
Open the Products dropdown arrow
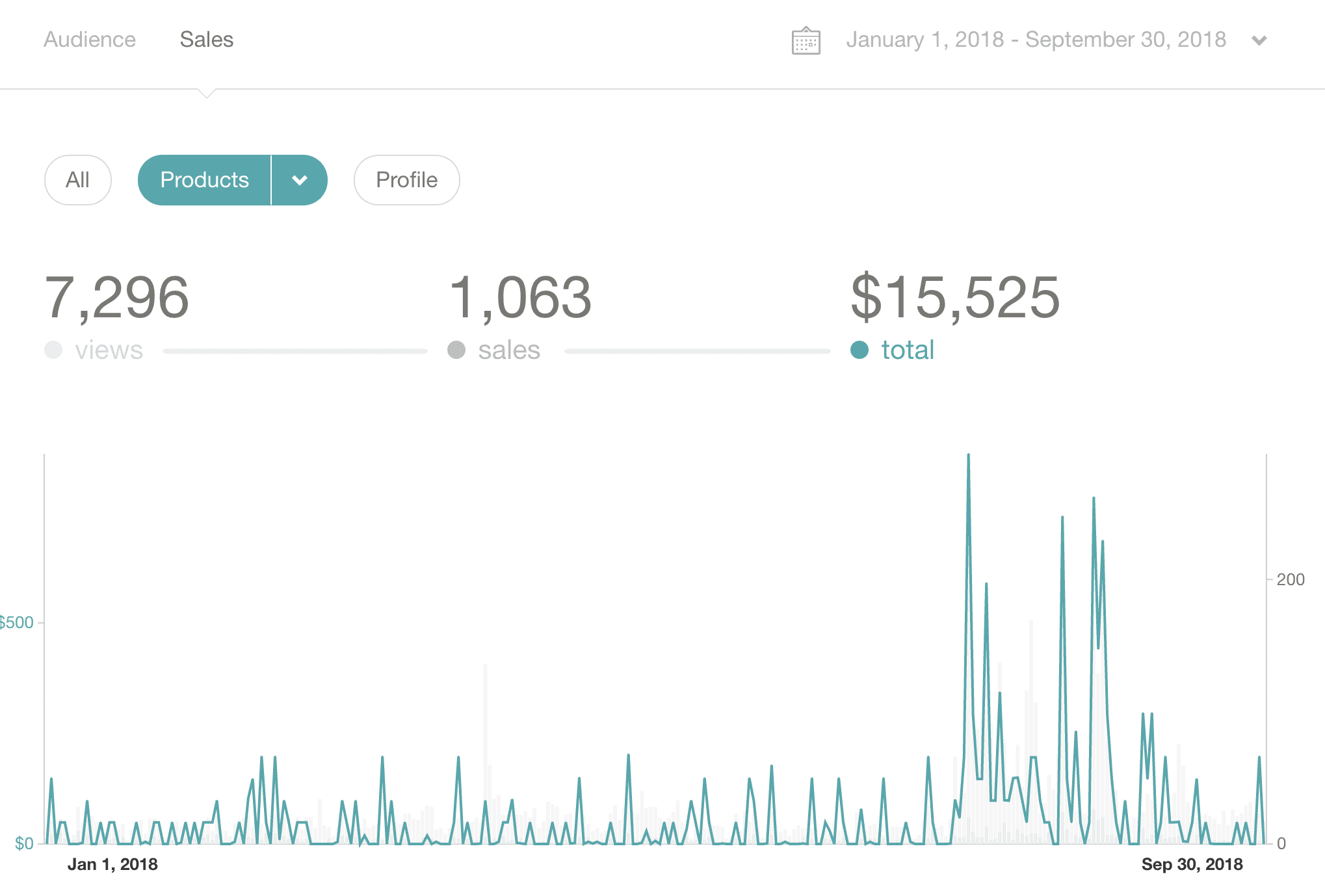[x=300, y=180]
